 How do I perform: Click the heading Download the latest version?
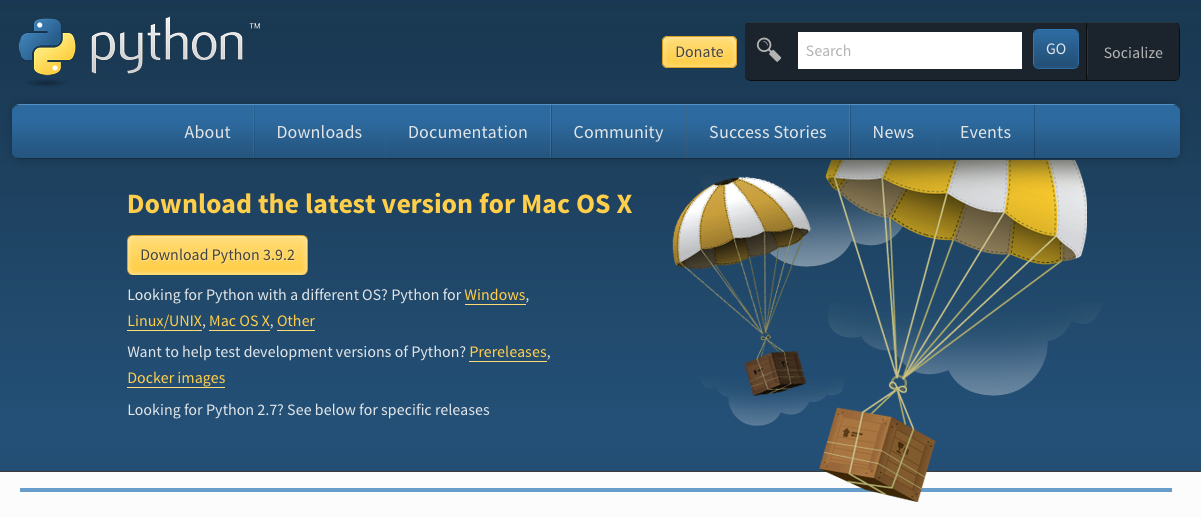380,204
